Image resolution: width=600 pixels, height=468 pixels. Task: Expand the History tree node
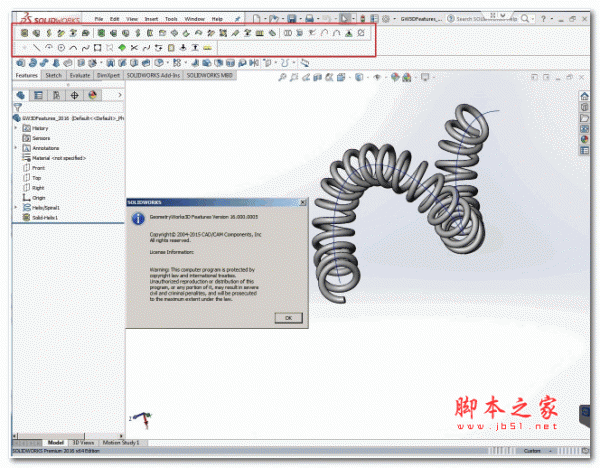16,128
